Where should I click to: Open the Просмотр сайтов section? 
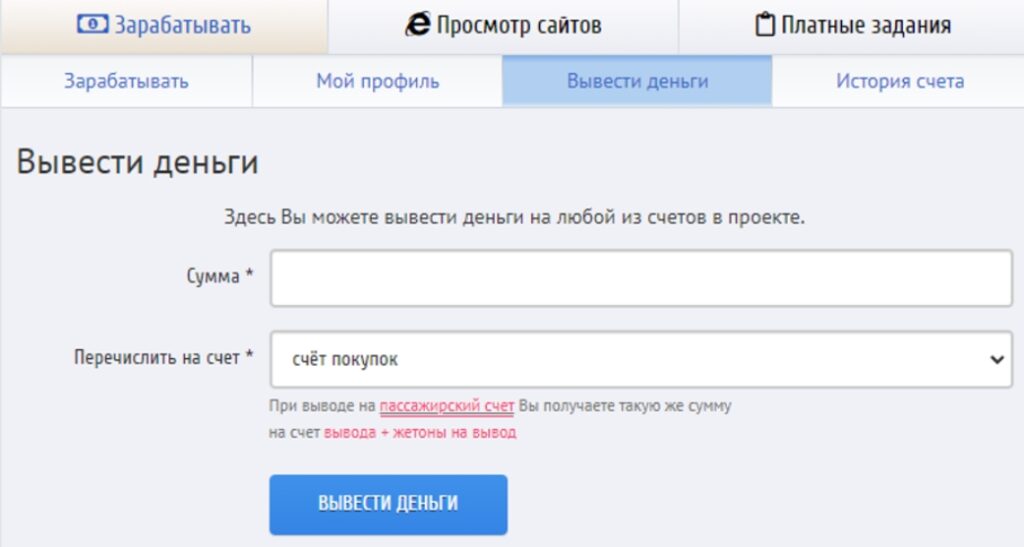click(503, 26)
